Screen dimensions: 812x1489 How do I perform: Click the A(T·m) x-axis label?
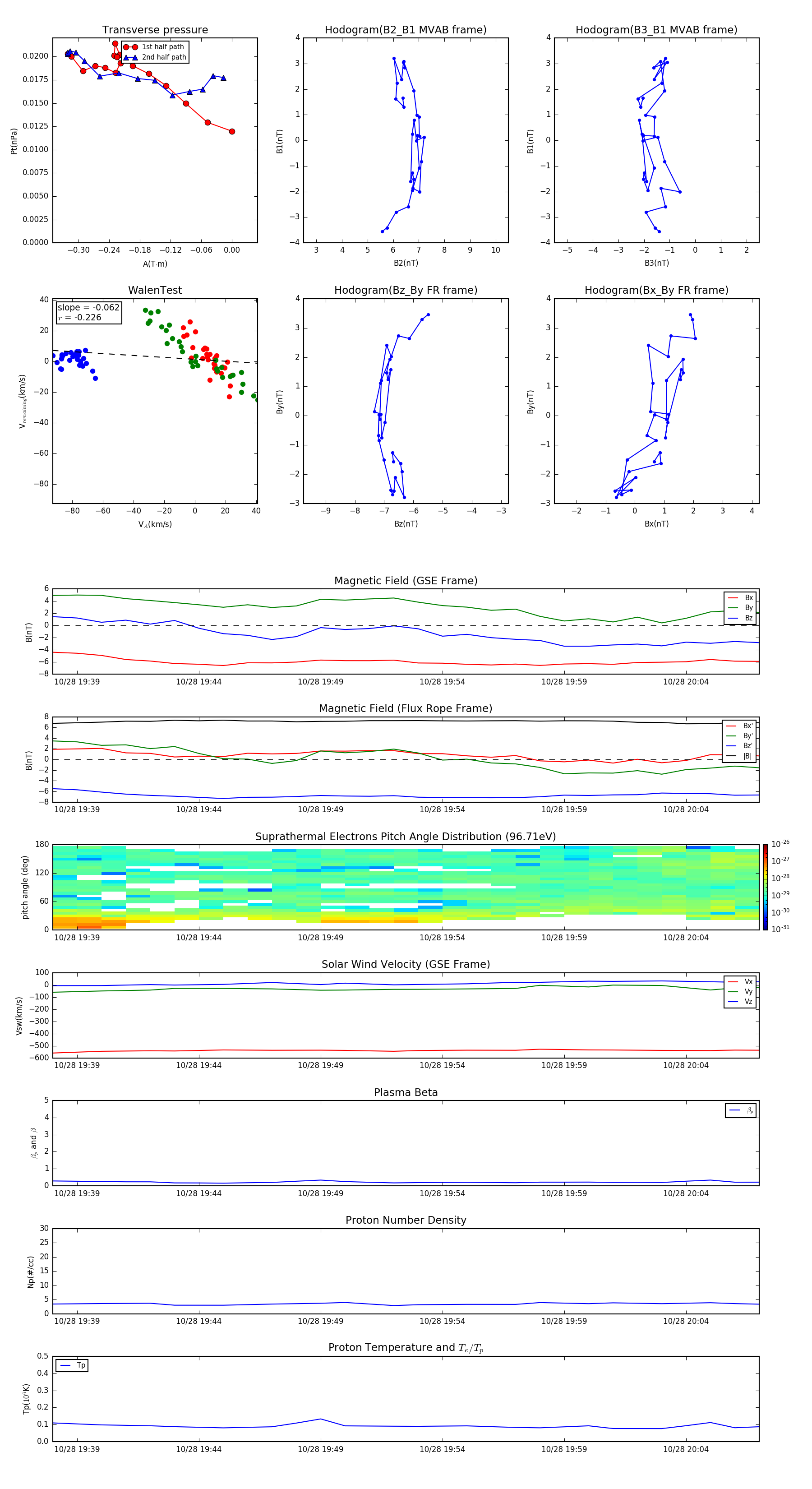tap(155, 264)
